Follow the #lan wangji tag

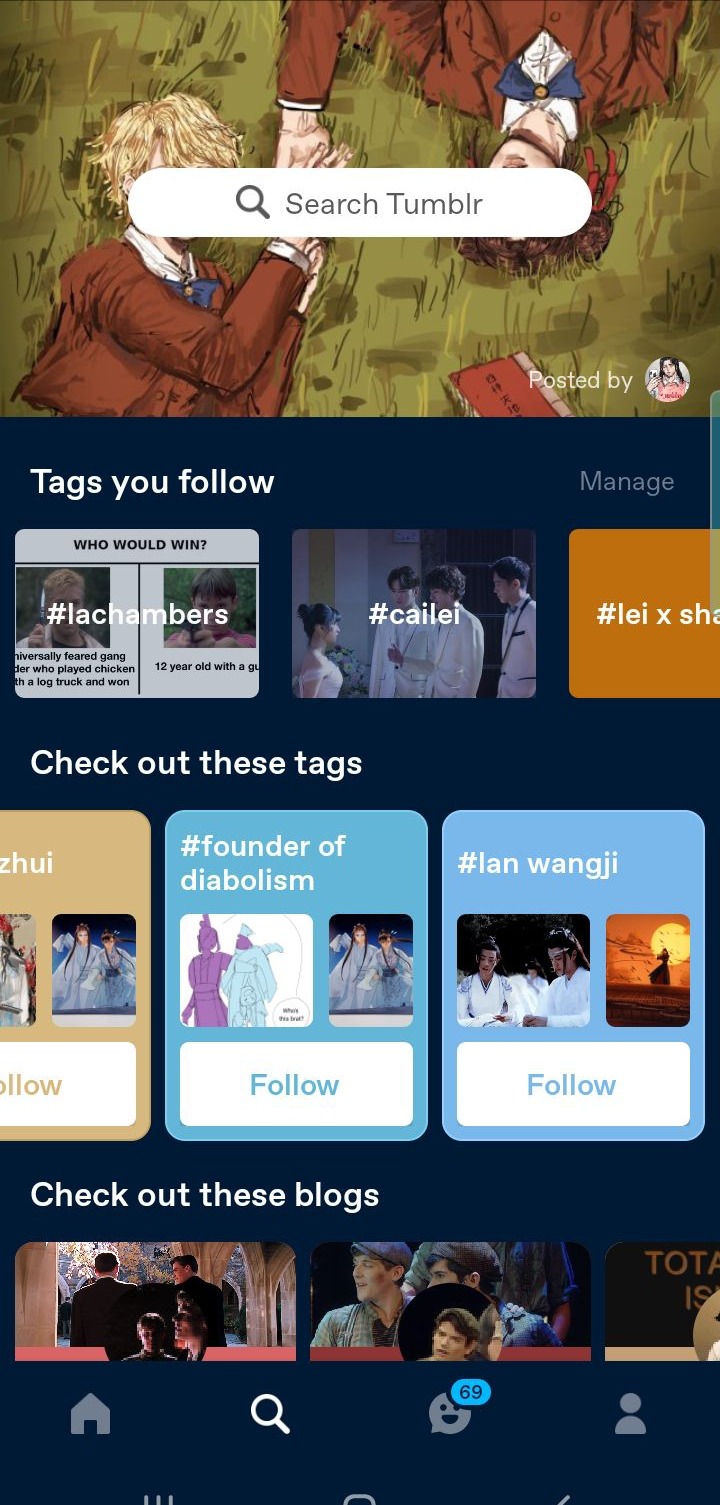pyautogui.click(x=573, y=1084)
